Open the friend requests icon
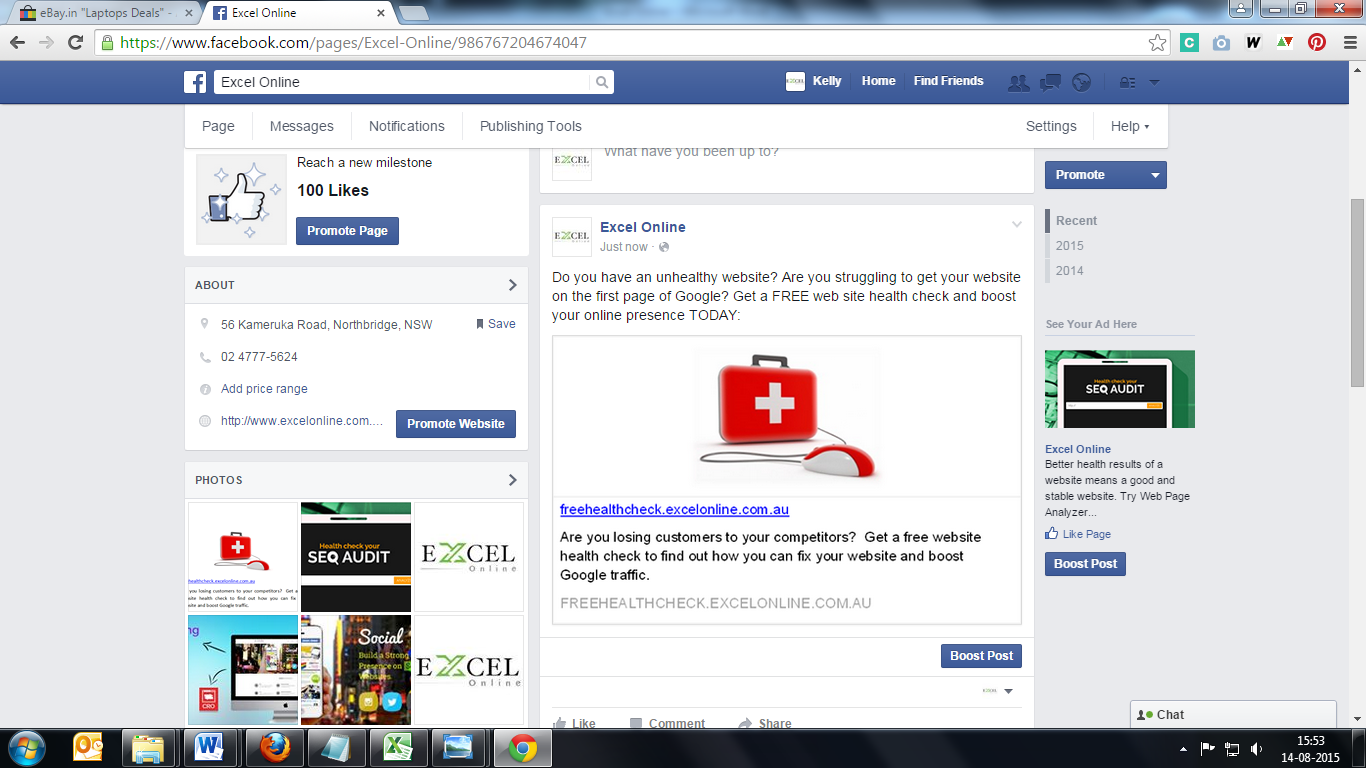This screenshot has width=1366, height=768. coord(1019,83)
